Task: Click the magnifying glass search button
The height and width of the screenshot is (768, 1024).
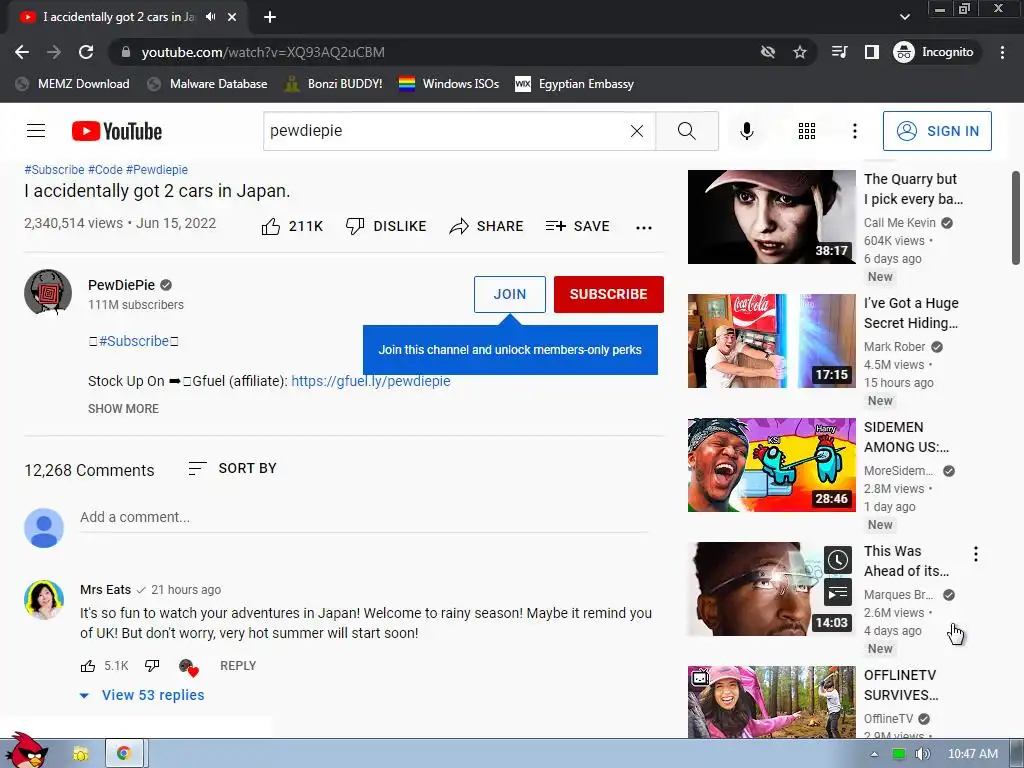Action: tap(687, 131)
